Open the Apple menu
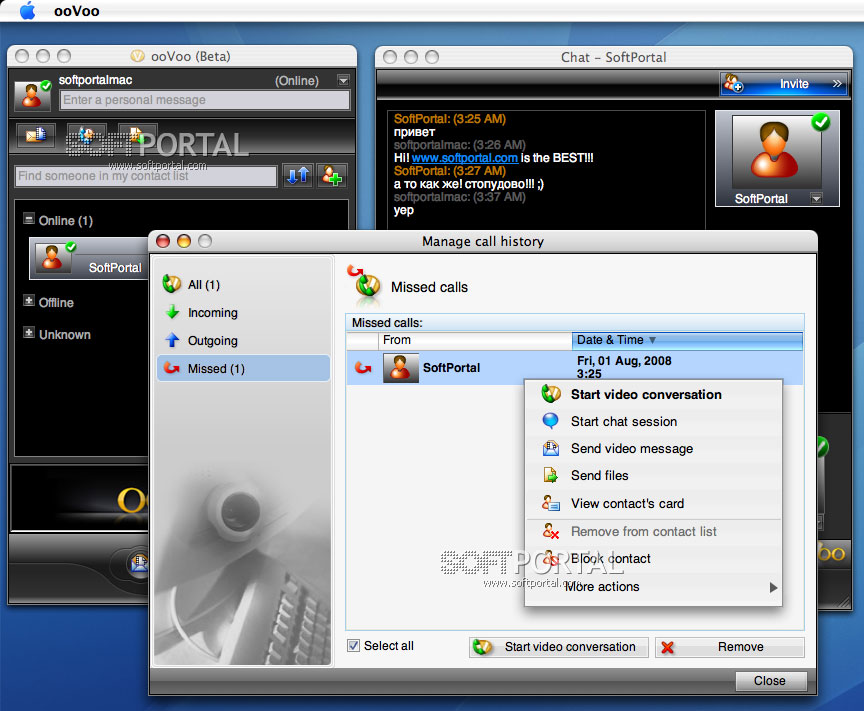864x711 pixels. (x=28, y=11)
